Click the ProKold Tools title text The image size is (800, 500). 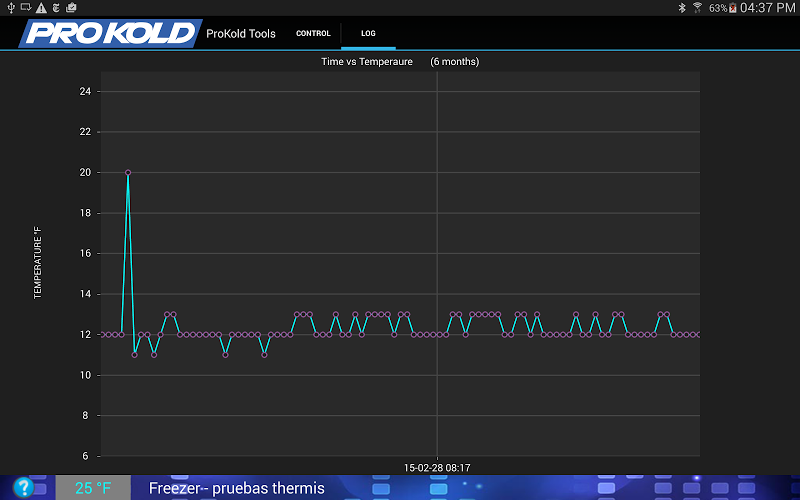coord(241,34)
